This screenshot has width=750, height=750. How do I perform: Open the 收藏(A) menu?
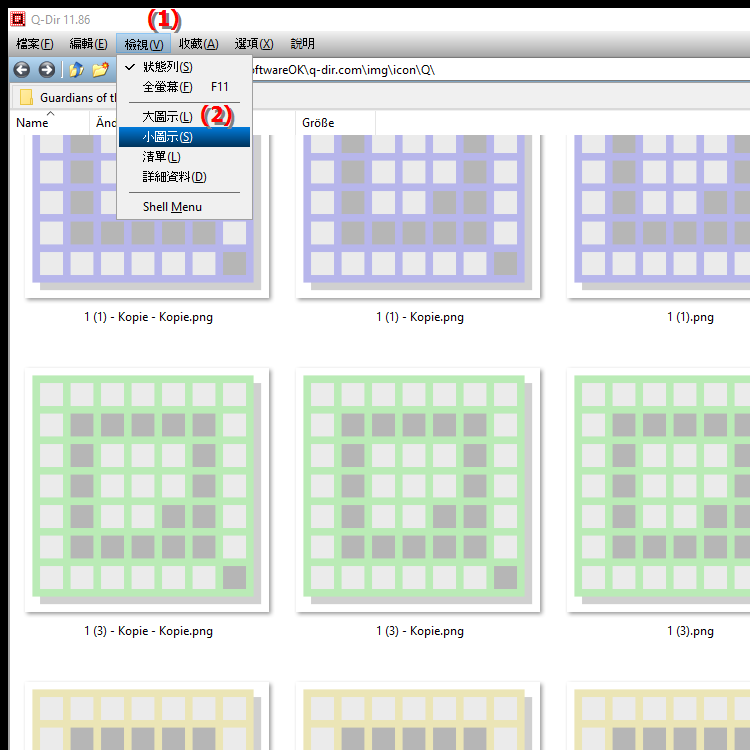tap(199, 44)
